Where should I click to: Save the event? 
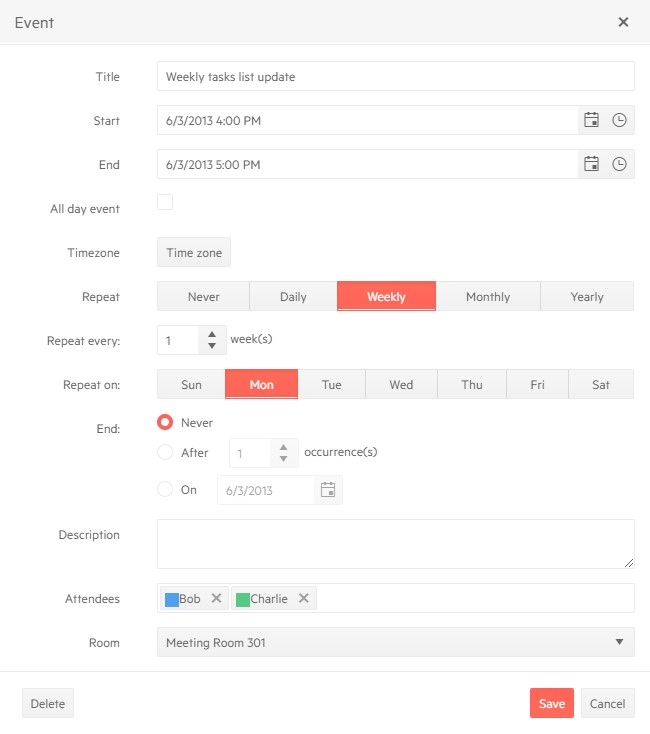pyautogui.click(x=551, y=703)
